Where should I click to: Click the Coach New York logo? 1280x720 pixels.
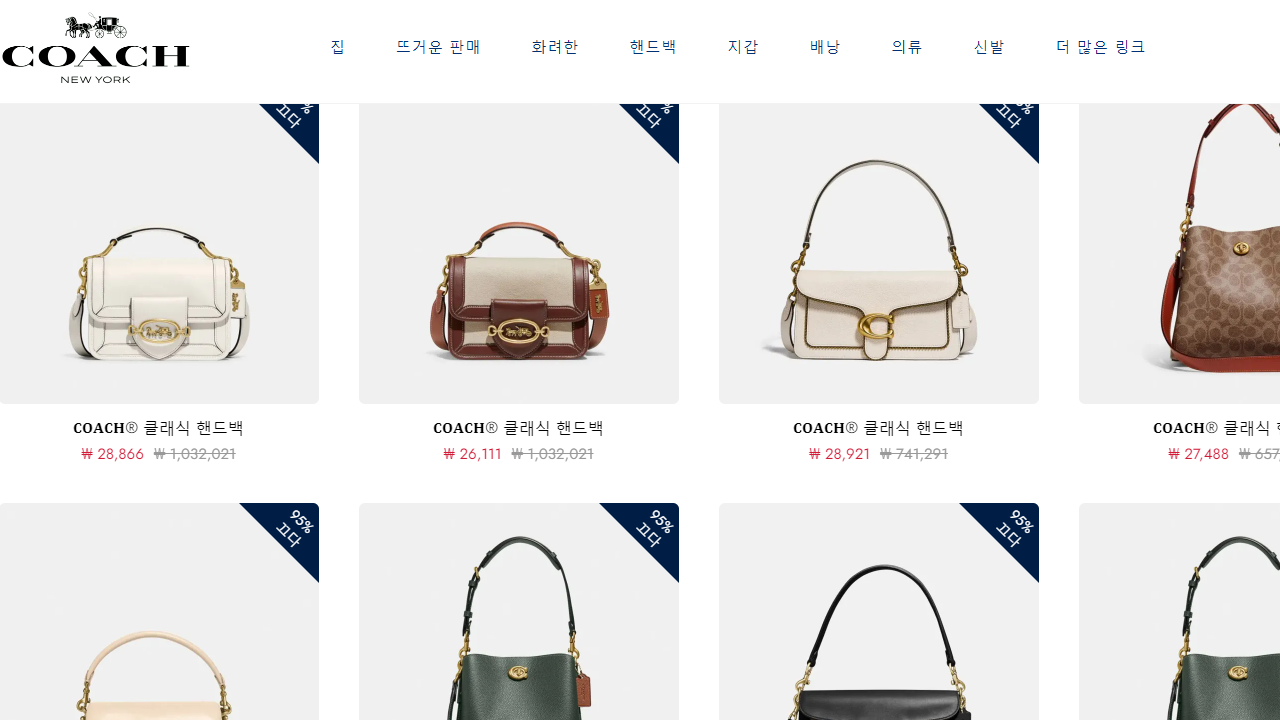95,48
